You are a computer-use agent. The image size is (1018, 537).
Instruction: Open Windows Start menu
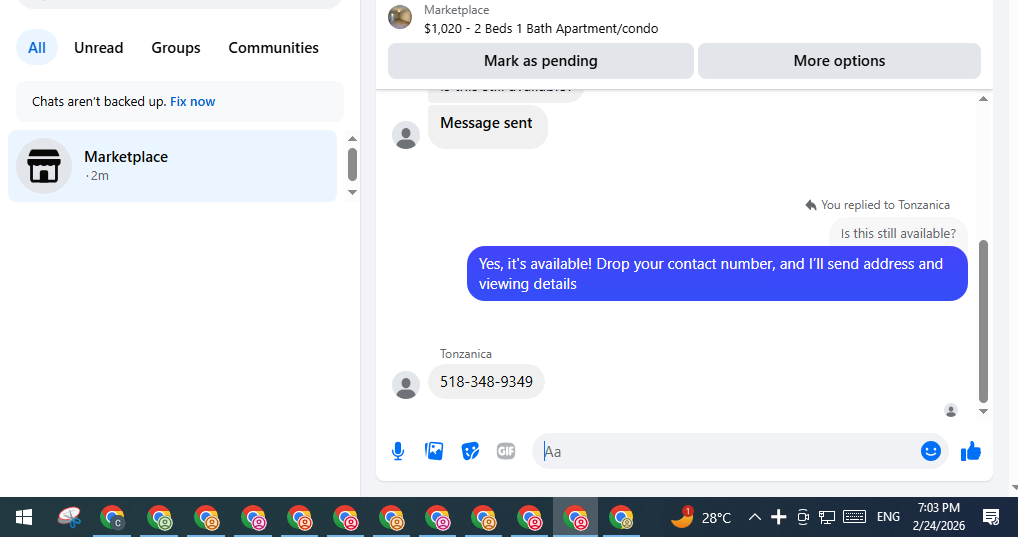click(24, 518)
